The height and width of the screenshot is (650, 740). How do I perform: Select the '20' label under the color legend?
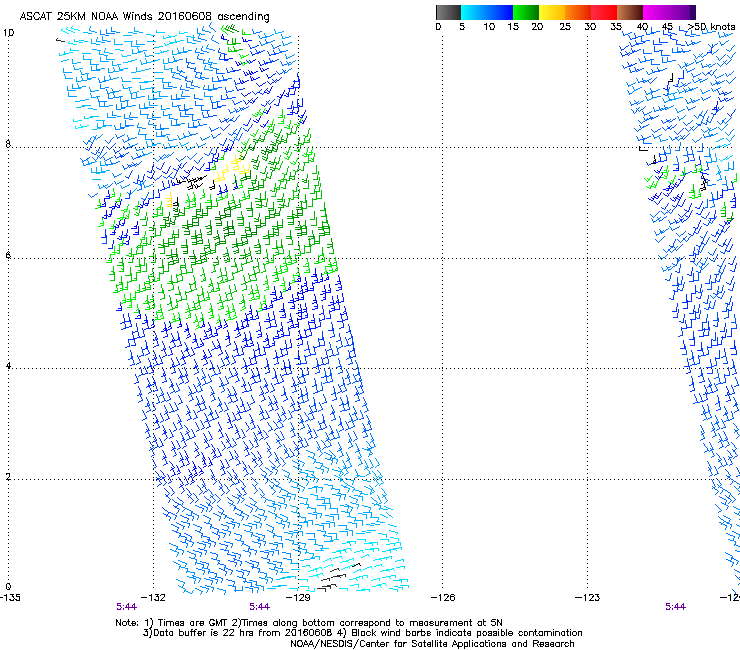537,27
